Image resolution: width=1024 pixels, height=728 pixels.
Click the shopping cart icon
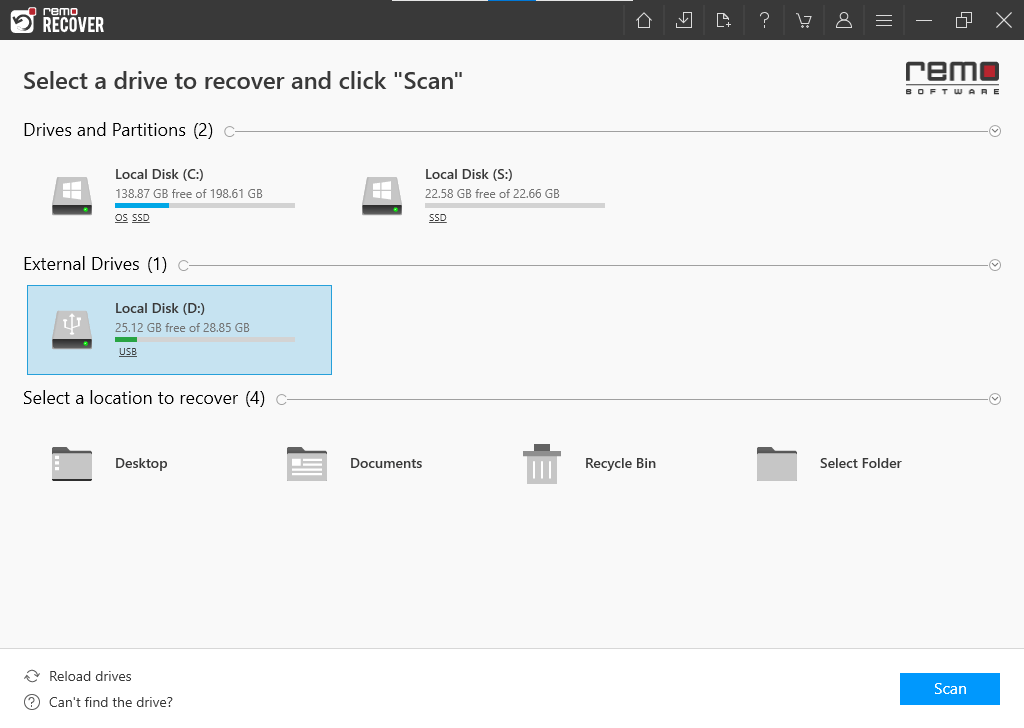click(804, 19)
